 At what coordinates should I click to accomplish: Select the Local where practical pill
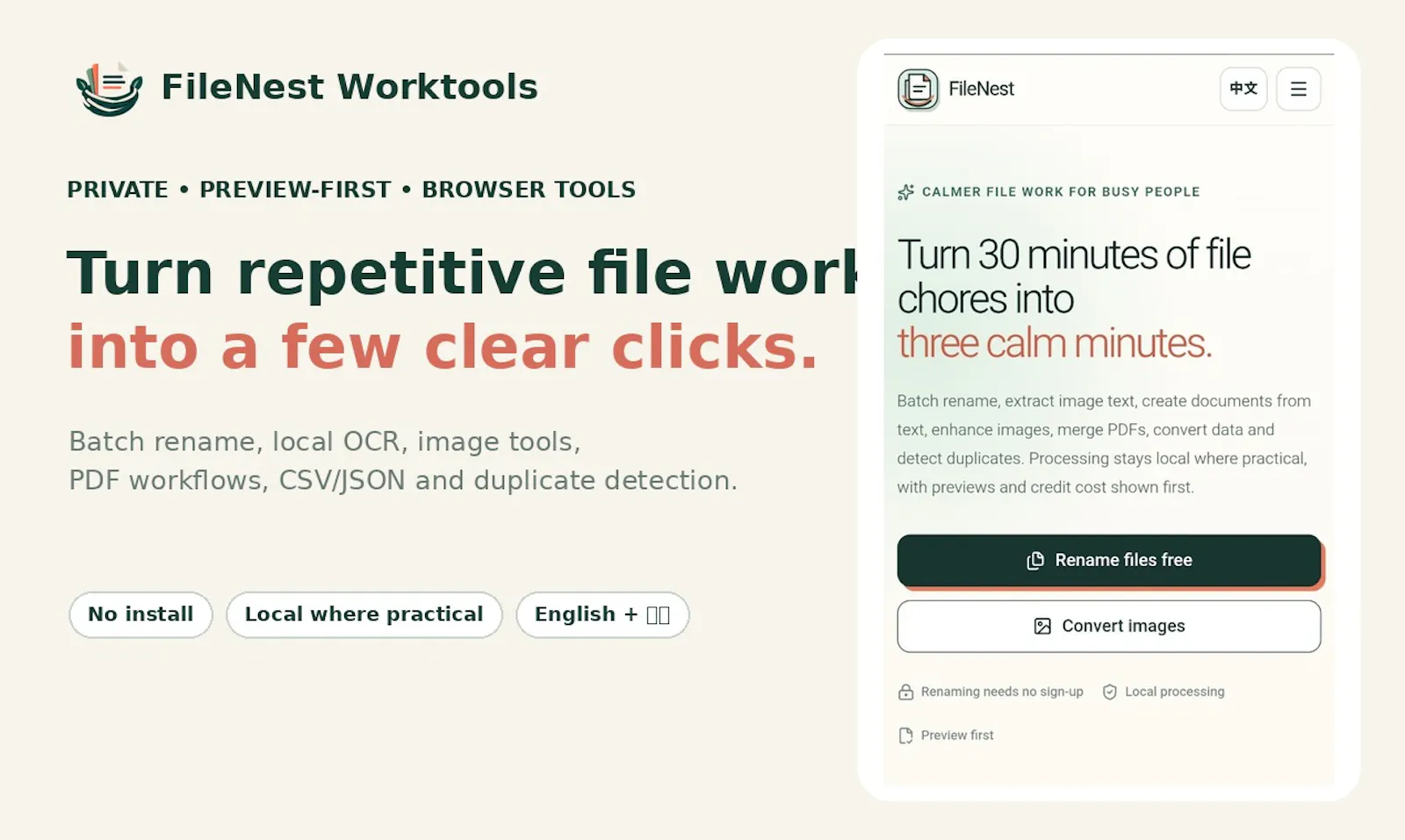tap(364, 614)
